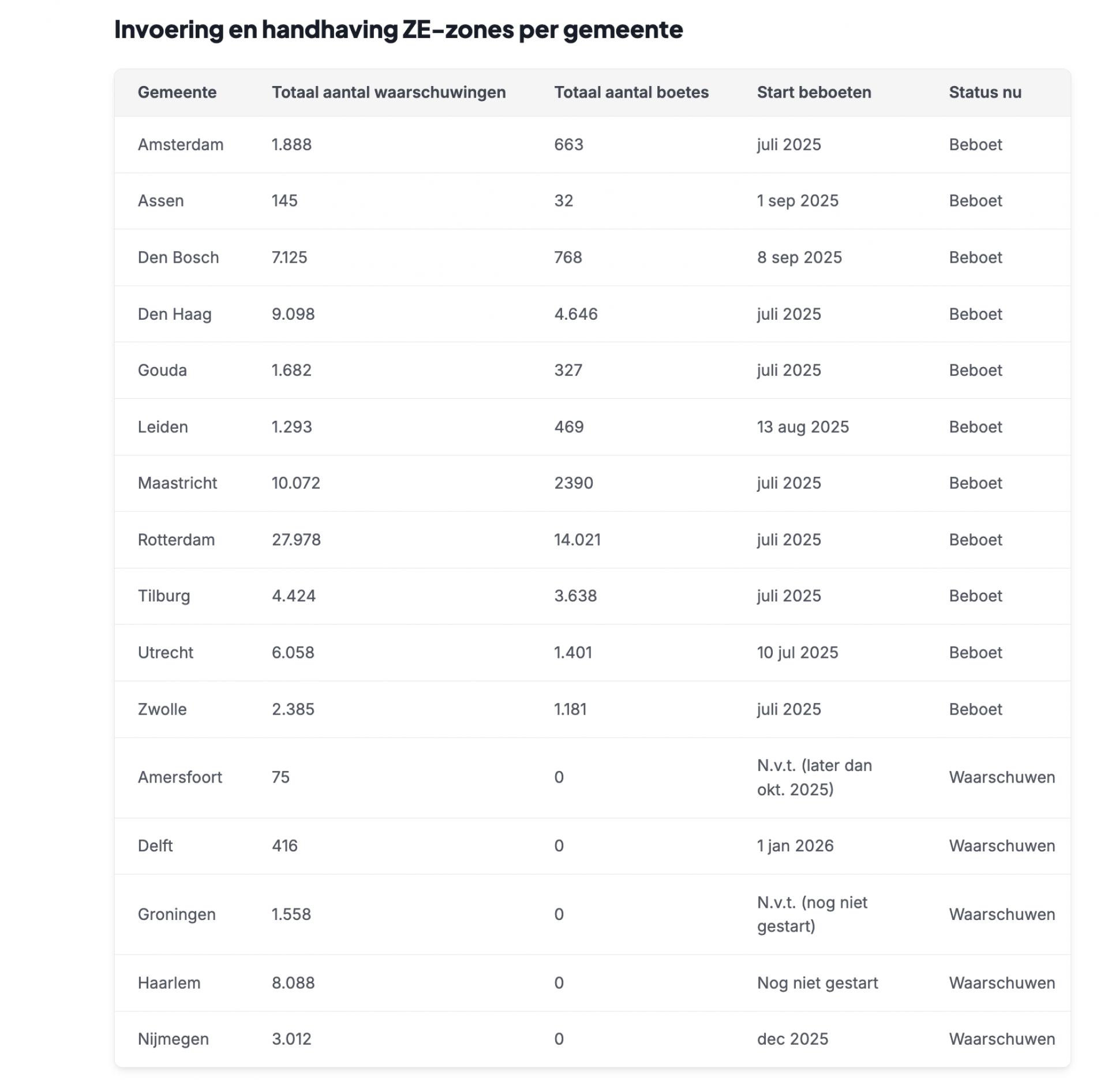Click the "Totaal aantal boetes" header
This screenshot has width=1108, height=1092.
[x=631, y=92]
